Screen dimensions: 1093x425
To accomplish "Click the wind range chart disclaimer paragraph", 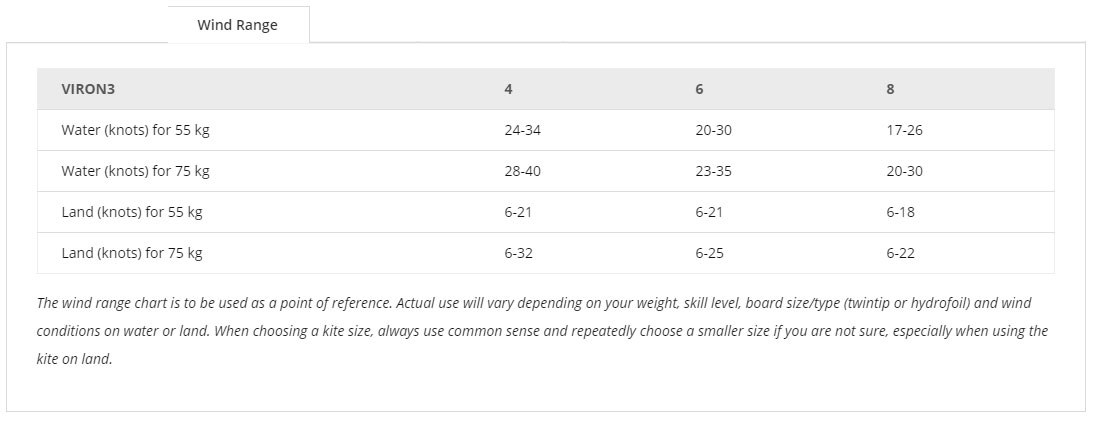I will tap(542, 332).
